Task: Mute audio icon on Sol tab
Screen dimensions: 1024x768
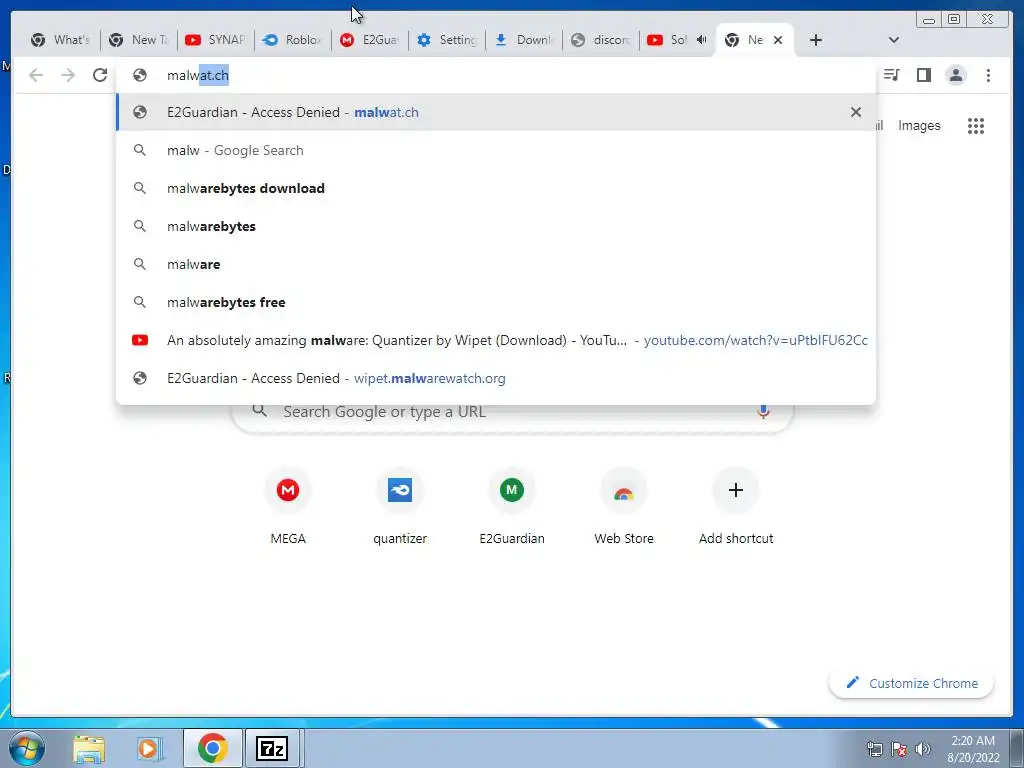Action: click(x=701, y=40)
